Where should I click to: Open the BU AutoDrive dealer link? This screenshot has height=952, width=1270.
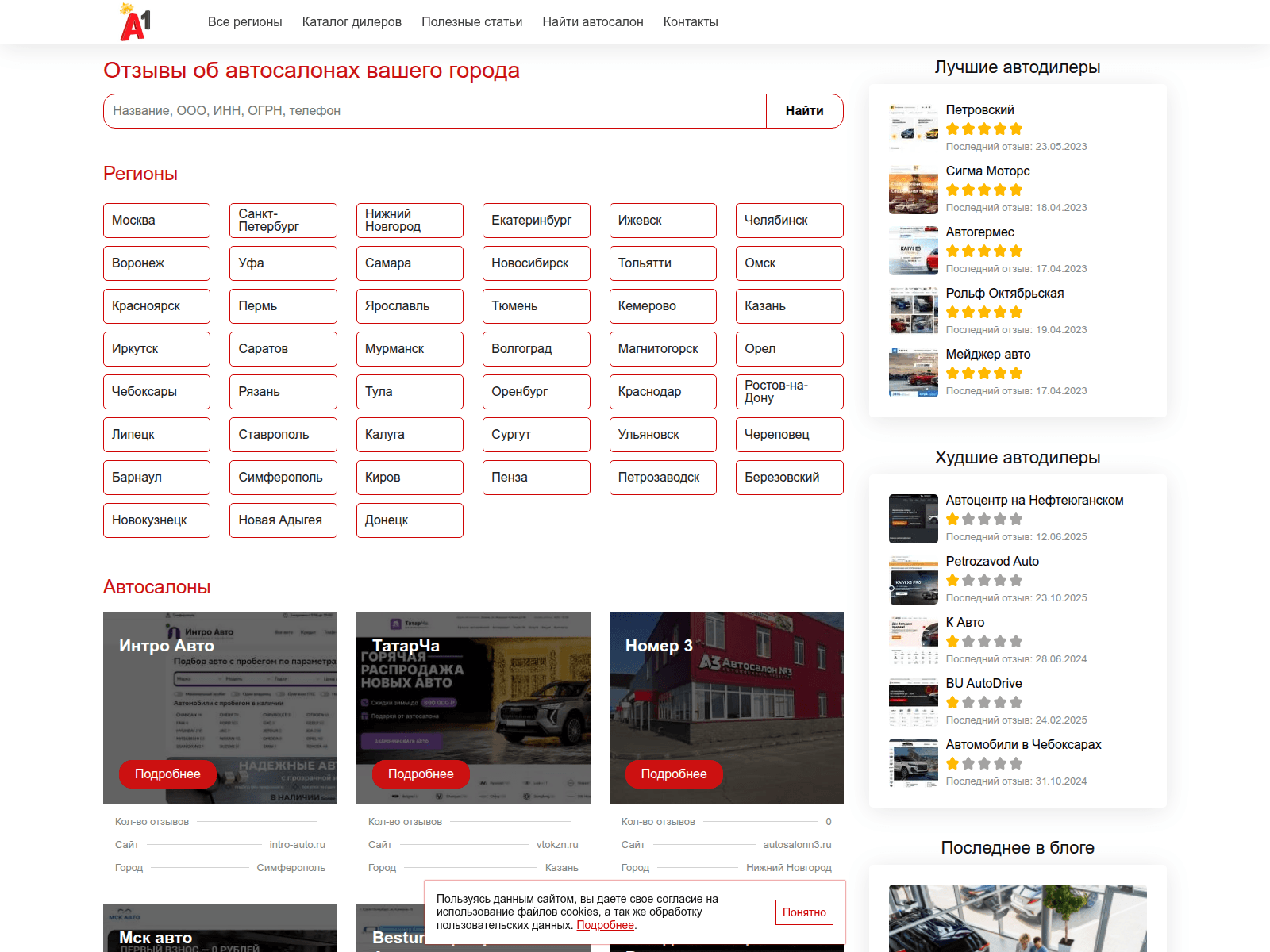[983, 684]
